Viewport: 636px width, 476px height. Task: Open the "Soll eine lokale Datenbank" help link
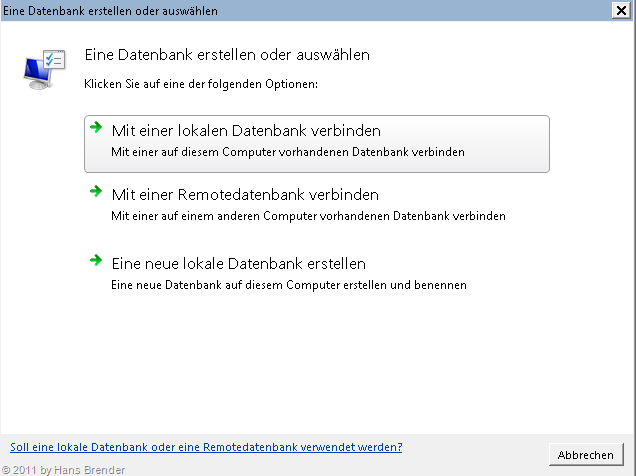[x=205, y=446]
